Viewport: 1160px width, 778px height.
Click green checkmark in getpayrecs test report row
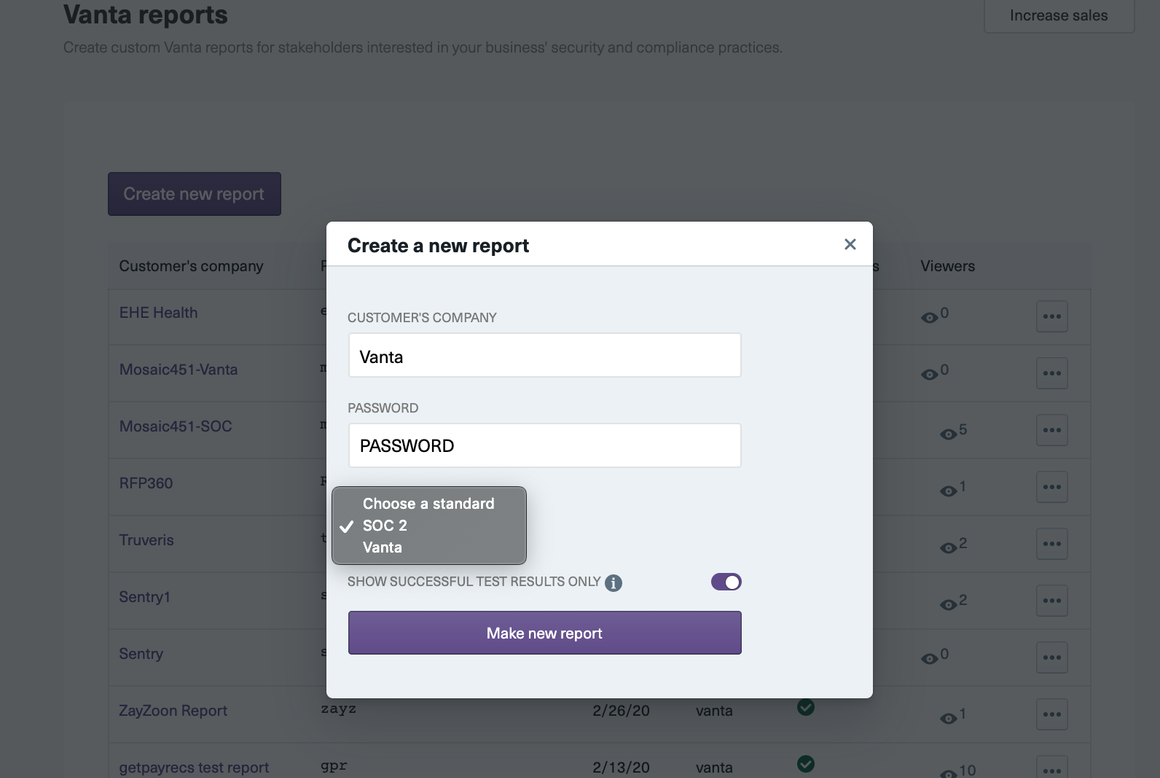(x=806, y=764)
